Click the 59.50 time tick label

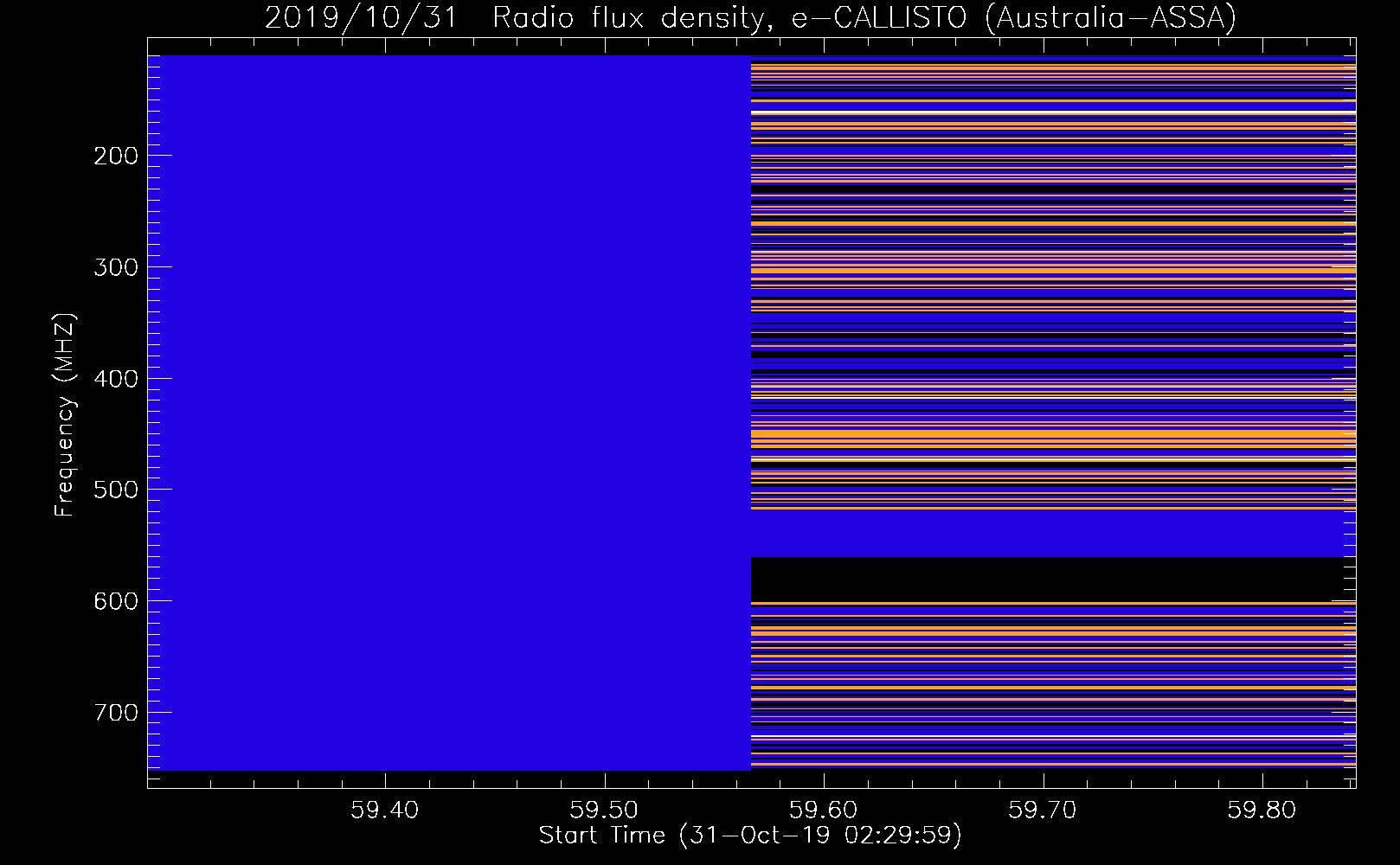[x=604, y=811]
